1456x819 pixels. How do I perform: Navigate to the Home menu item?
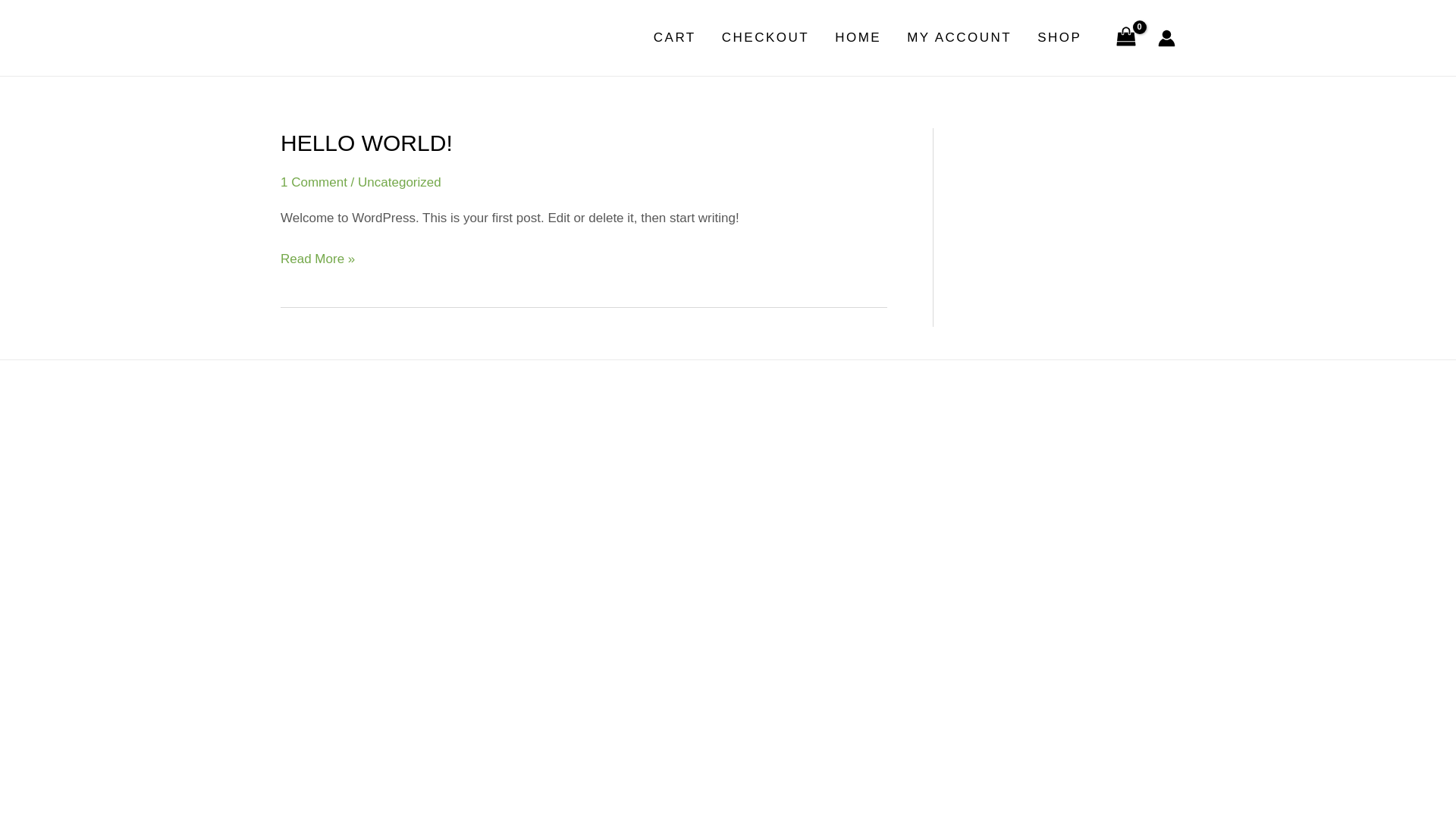[x=857, y=38]
